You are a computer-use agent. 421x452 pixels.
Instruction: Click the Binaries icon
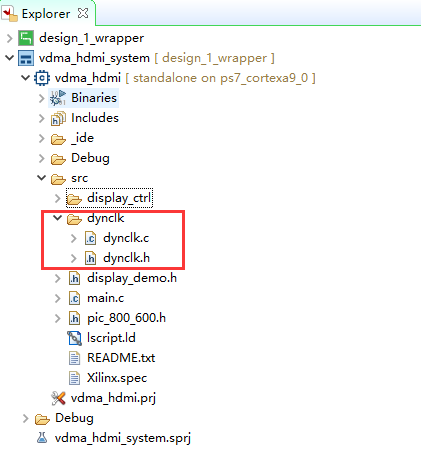(x=58, y=98)
